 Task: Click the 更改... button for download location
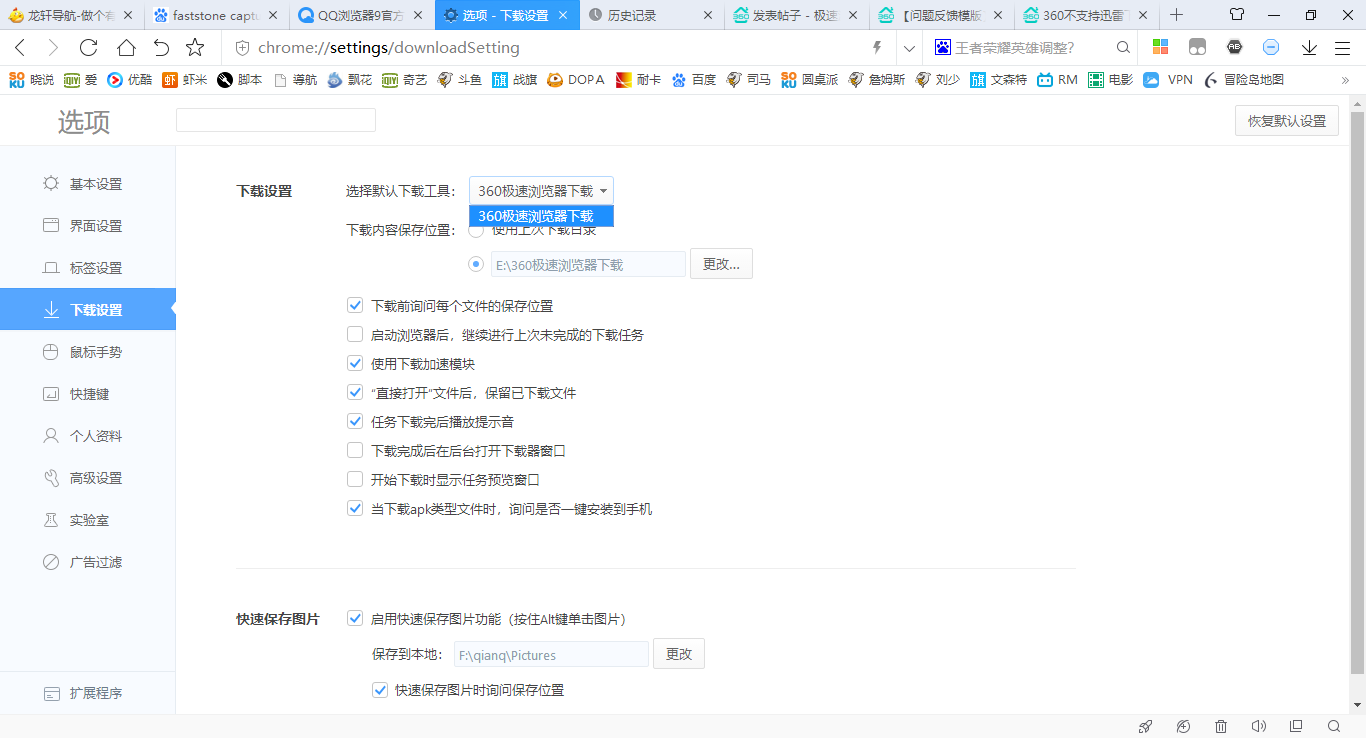[x=721, y=263]
